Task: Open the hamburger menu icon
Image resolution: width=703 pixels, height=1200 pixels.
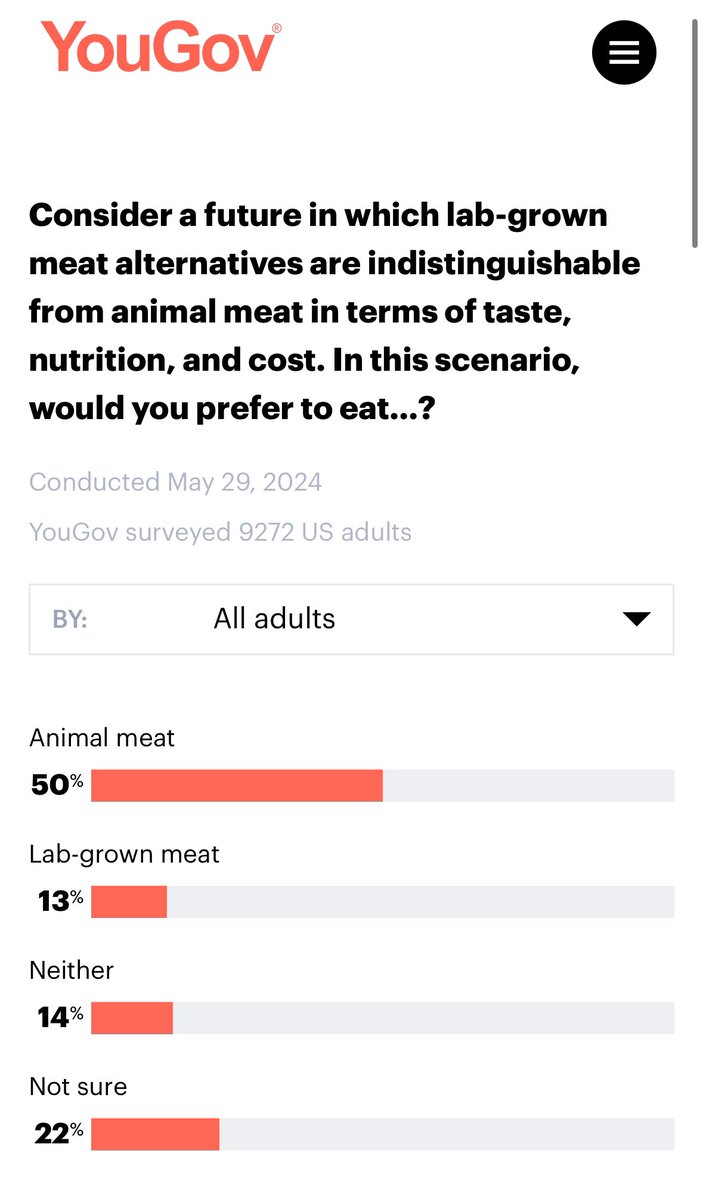Action: tap(624, 52)
